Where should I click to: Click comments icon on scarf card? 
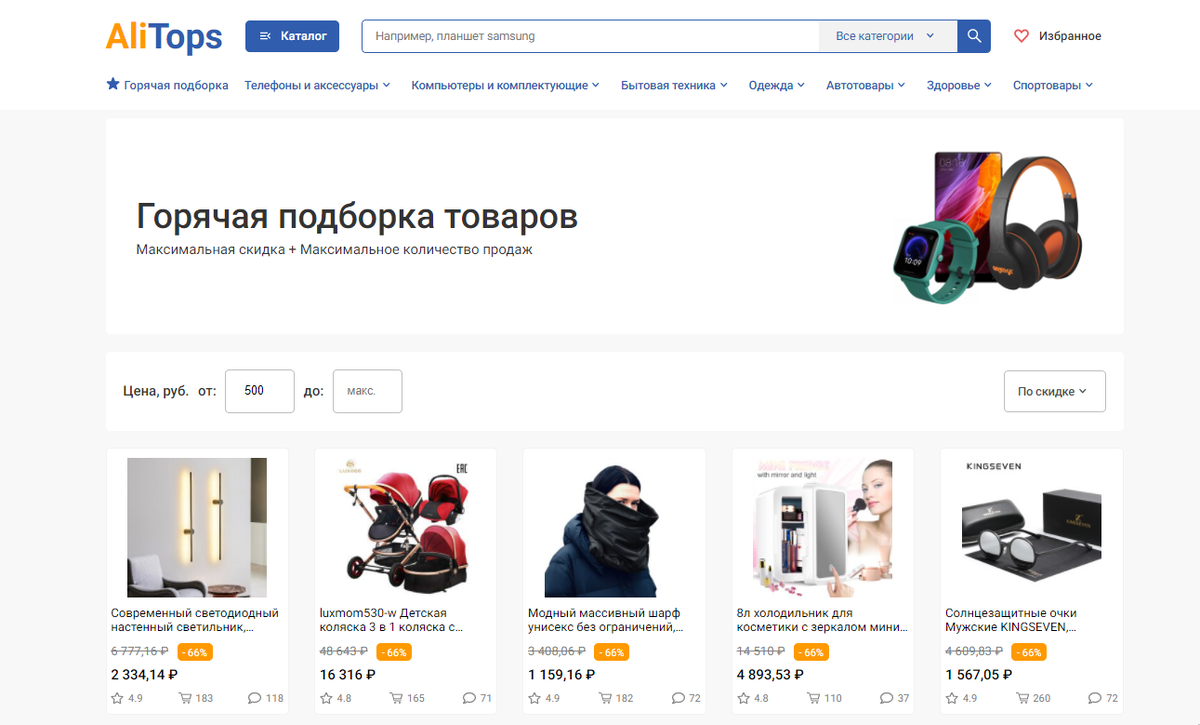coord(678,698)
